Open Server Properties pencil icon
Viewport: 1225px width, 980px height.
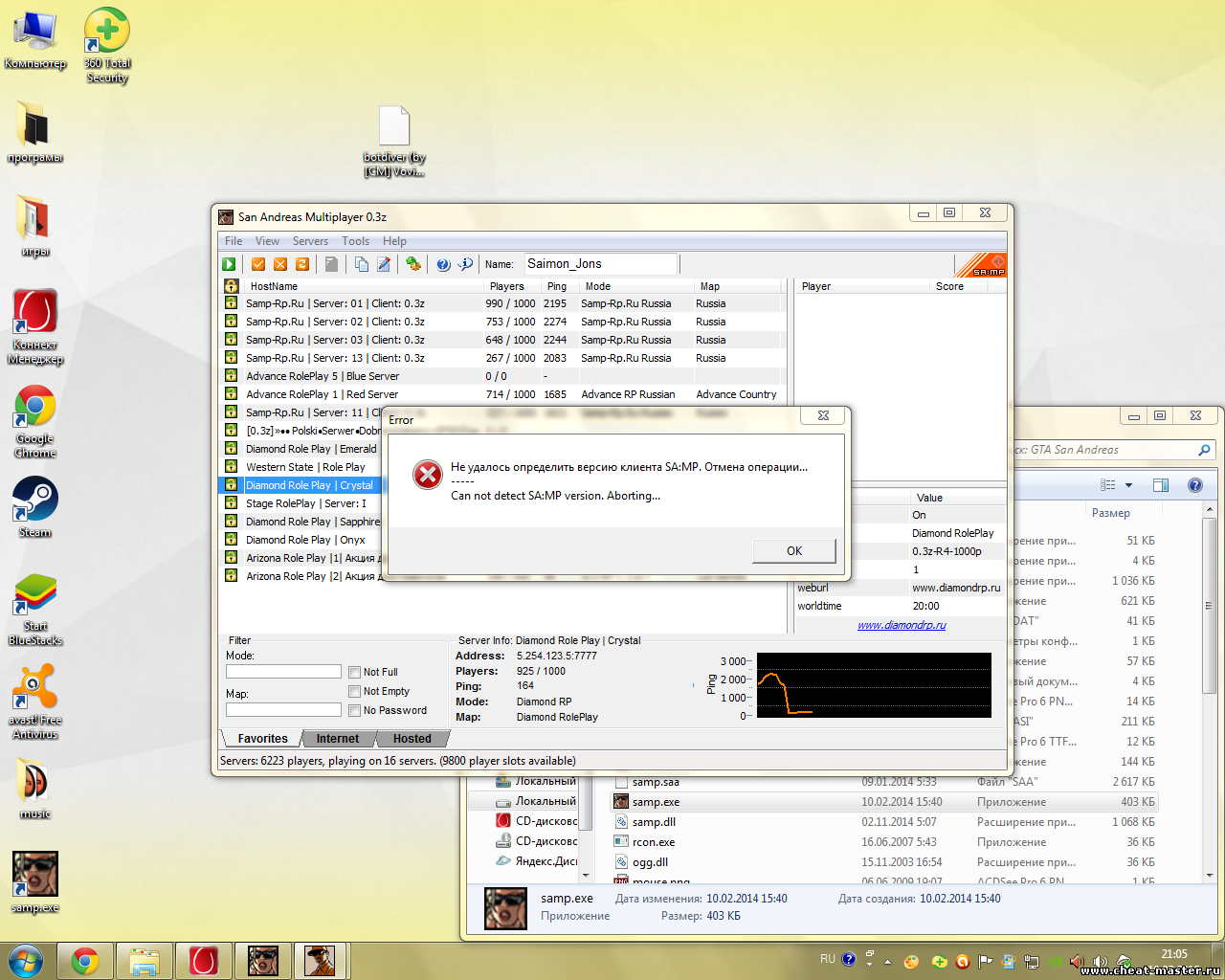point(384,264)
